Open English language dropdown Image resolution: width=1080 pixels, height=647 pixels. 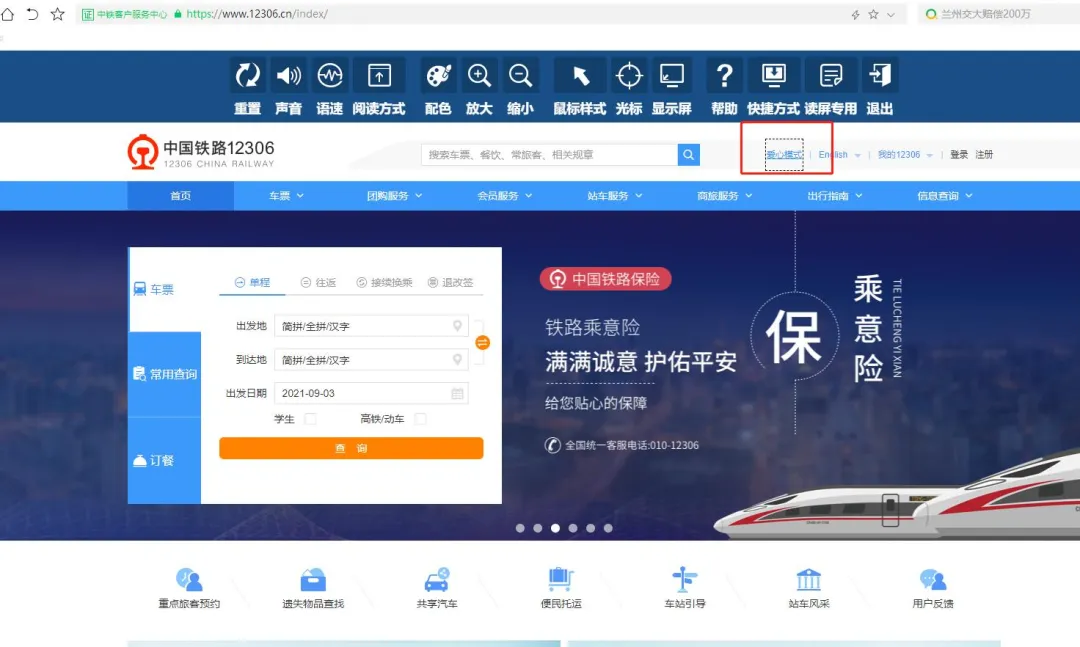point(840,154)
